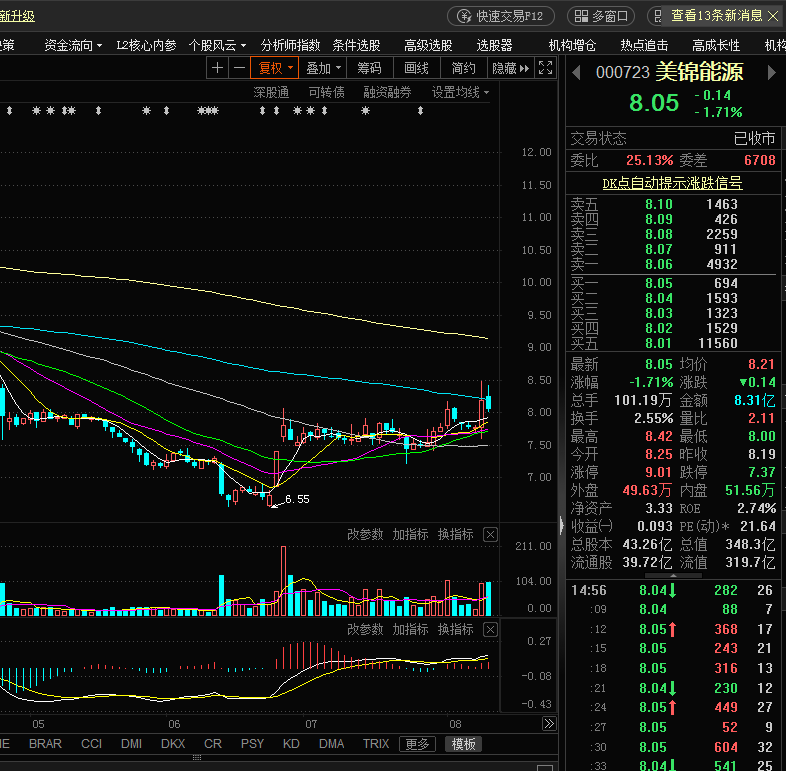
Task: Click 改参数 in volume panel
Action: click(365, 535)
